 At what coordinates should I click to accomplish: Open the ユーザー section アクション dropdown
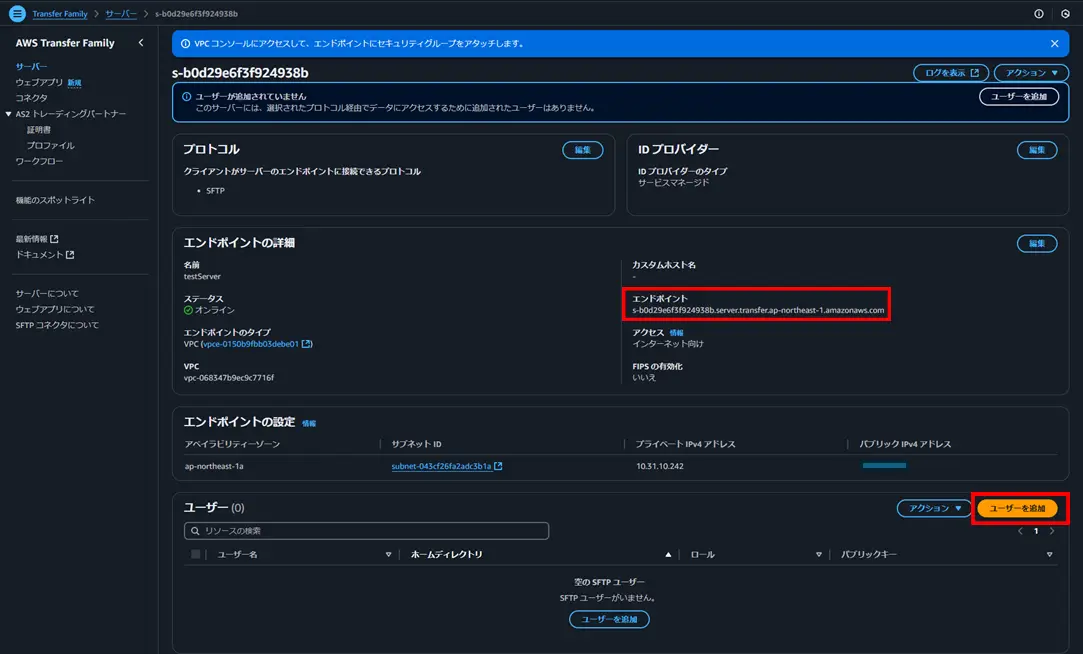tap(934, 508)
